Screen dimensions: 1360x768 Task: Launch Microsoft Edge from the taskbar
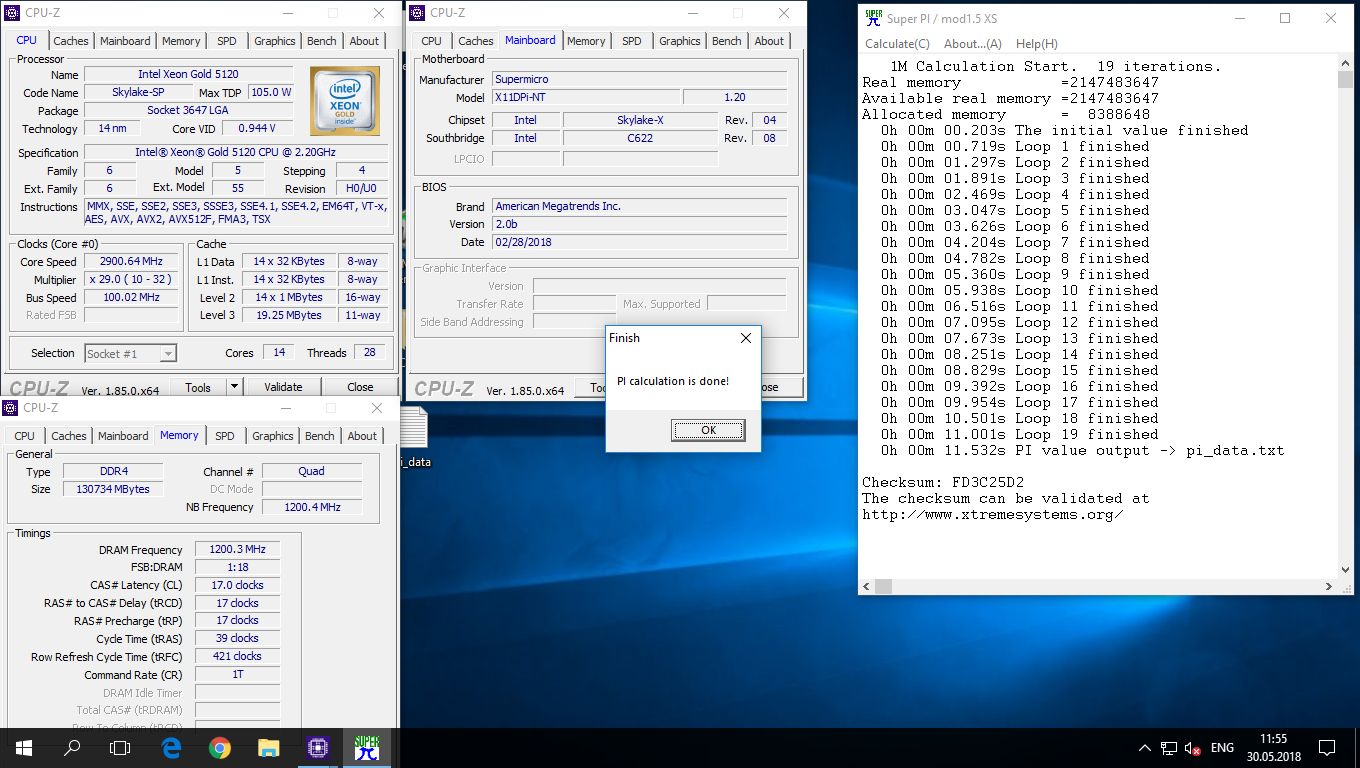point(171,747)
